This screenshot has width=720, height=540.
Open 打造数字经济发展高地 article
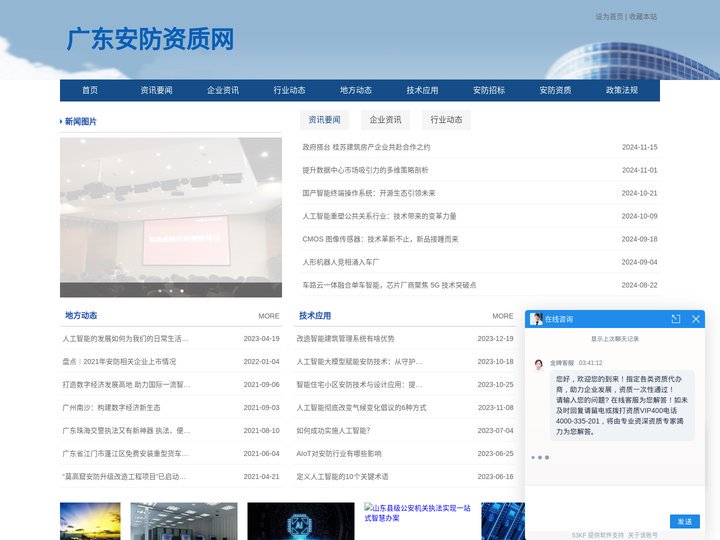[x=126, y=385]
